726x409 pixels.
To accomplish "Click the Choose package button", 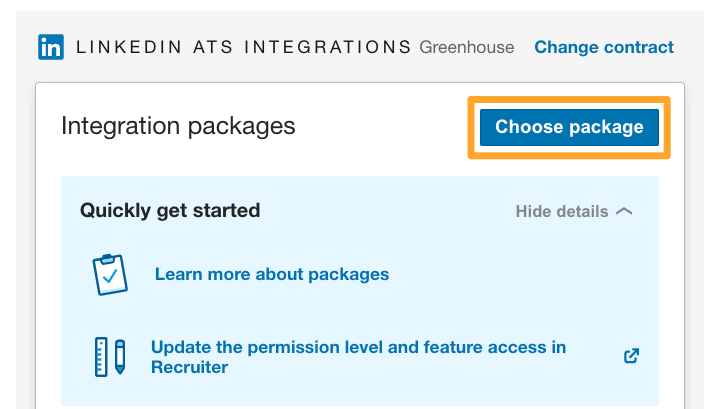I will [569, 127].
